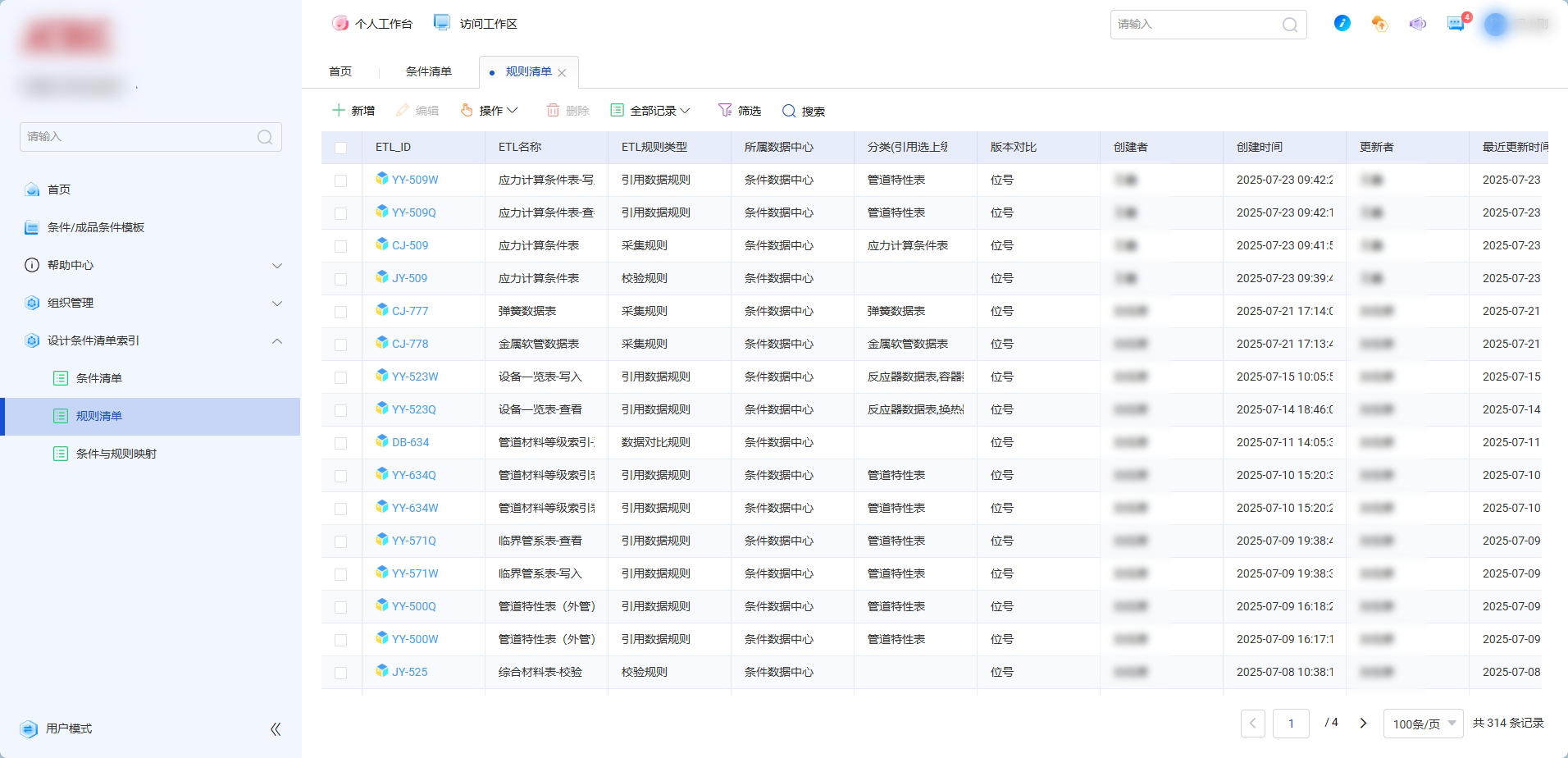Click the orange cloud upload icon
Image resolution: width=1568 pixels, height=758 pixels.
(x=1379, y=24)
